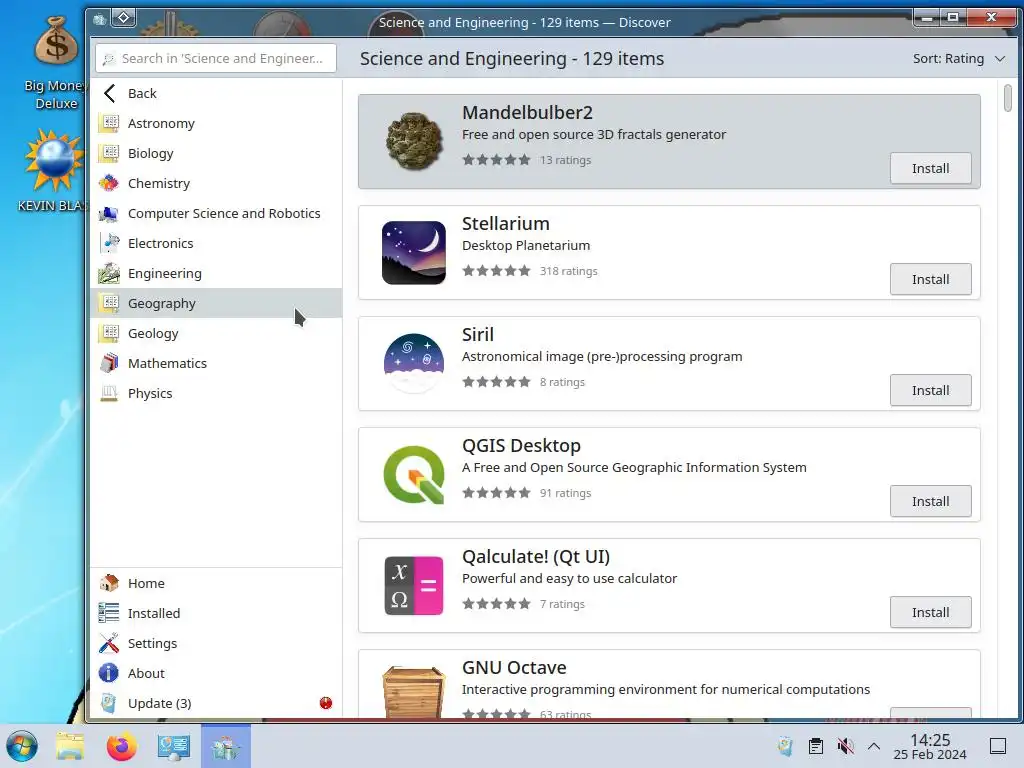Open the Electronics category
1024x768 pixels.
click(x=216, y=244)
